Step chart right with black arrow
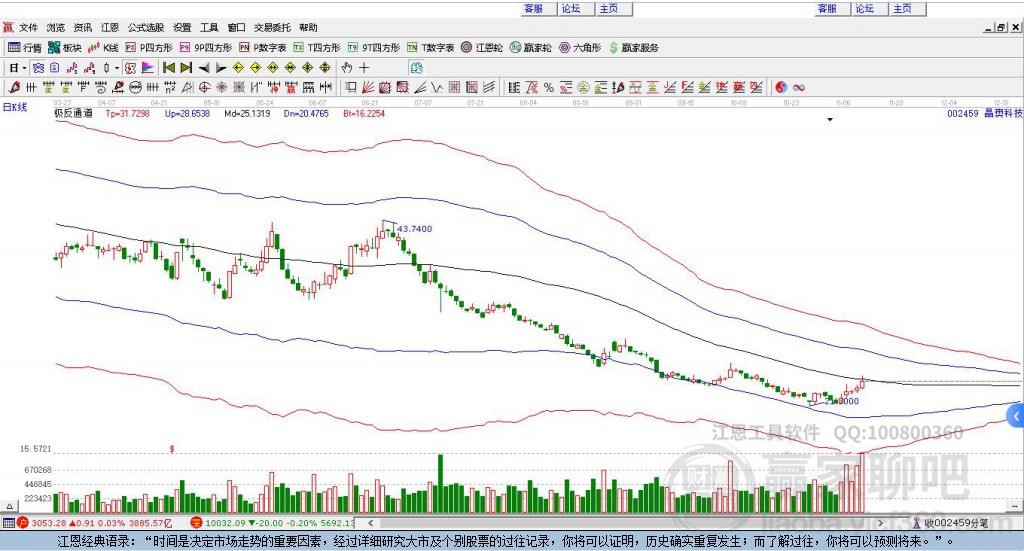Image resolution: width=1024 pixels, height=551 pixels. [x=221, y=68]
